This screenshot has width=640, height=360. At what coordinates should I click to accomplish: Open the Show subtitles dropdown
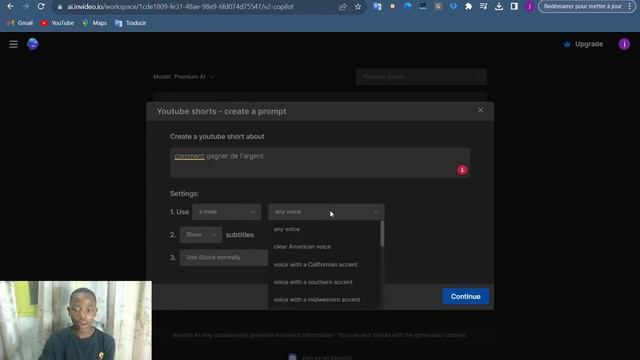point(200,235)
